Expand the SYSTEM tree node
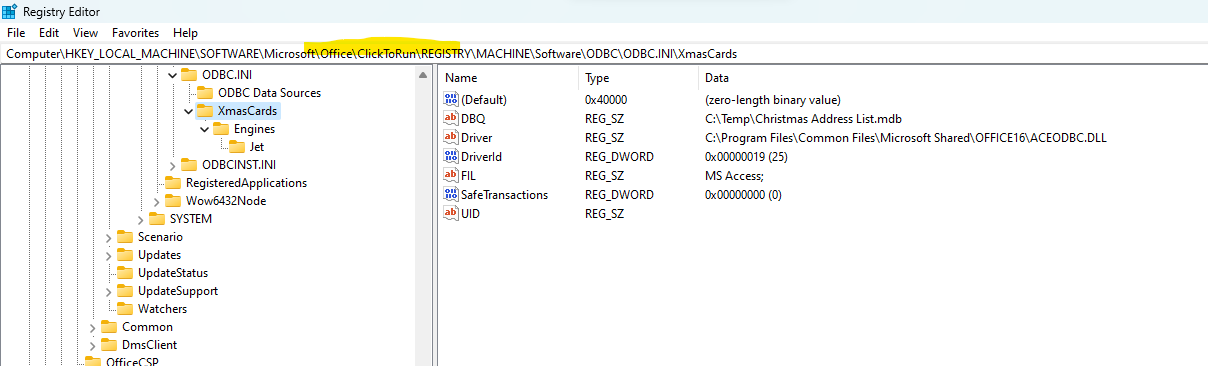This screenshot has width=1208, height=366. (141, 219)
